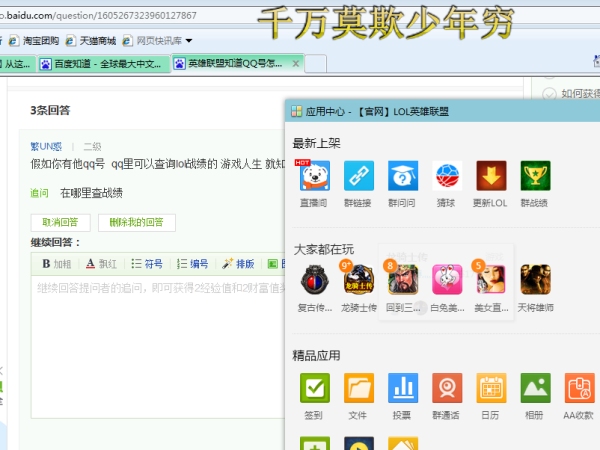
Task: Open the 群问问 app icon
Action: click(403, 176)
